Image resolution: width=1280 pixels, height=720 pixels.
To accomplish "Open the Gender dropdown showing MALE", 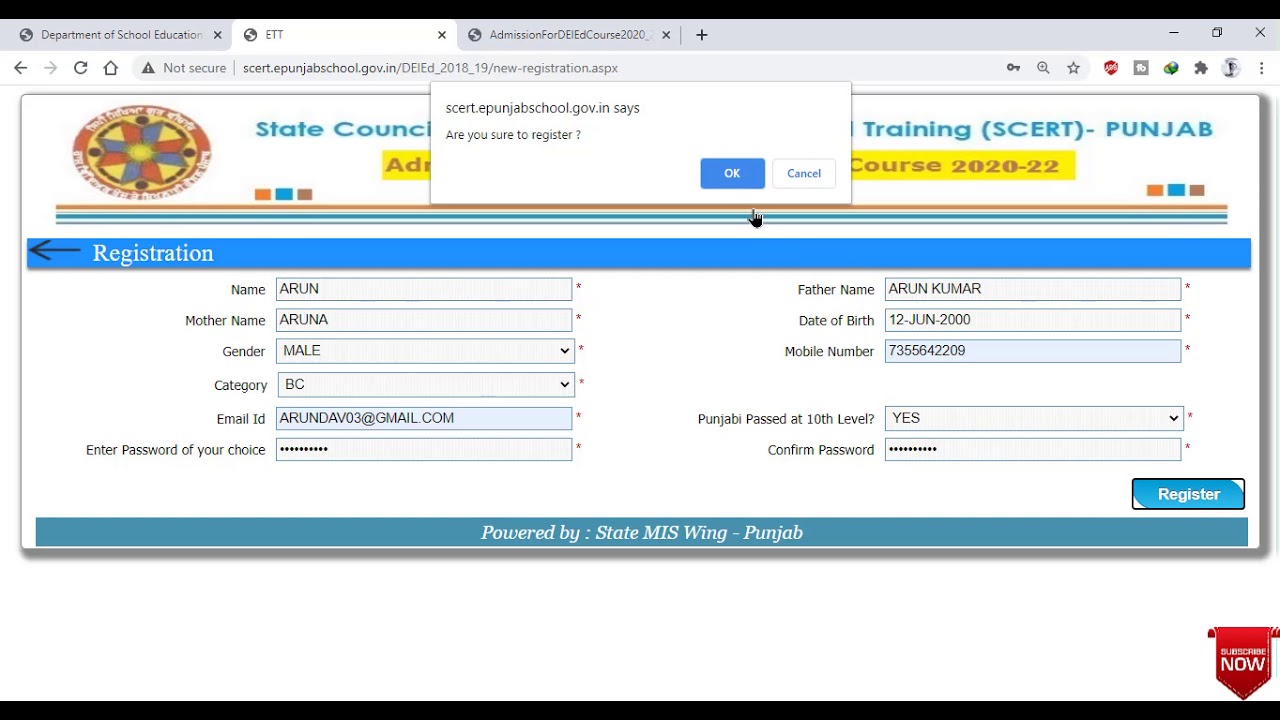I will coord(424,351).
